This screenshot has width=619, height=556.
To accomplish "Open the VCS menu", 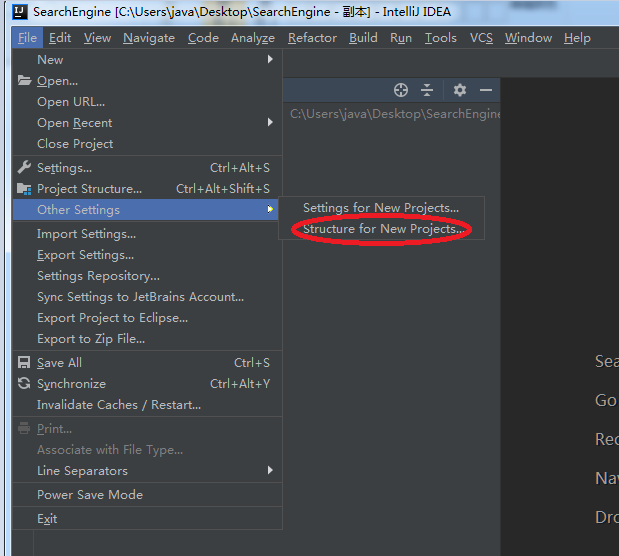I will tap(481, 38).
